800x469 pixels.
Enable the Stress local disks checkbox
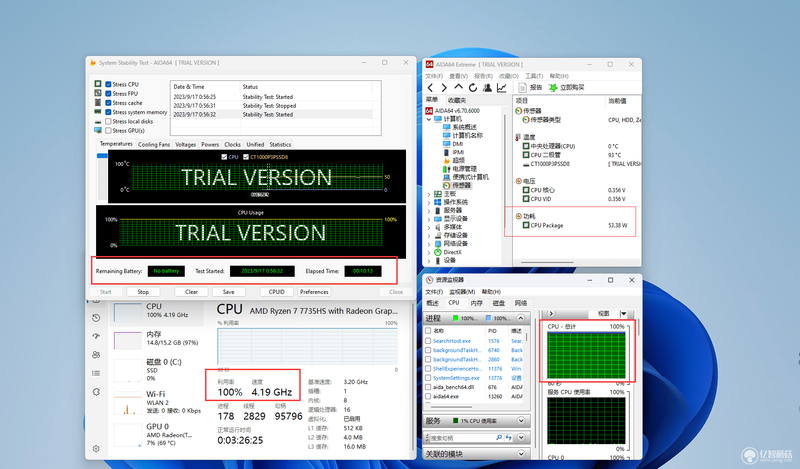tap(108, 121)
